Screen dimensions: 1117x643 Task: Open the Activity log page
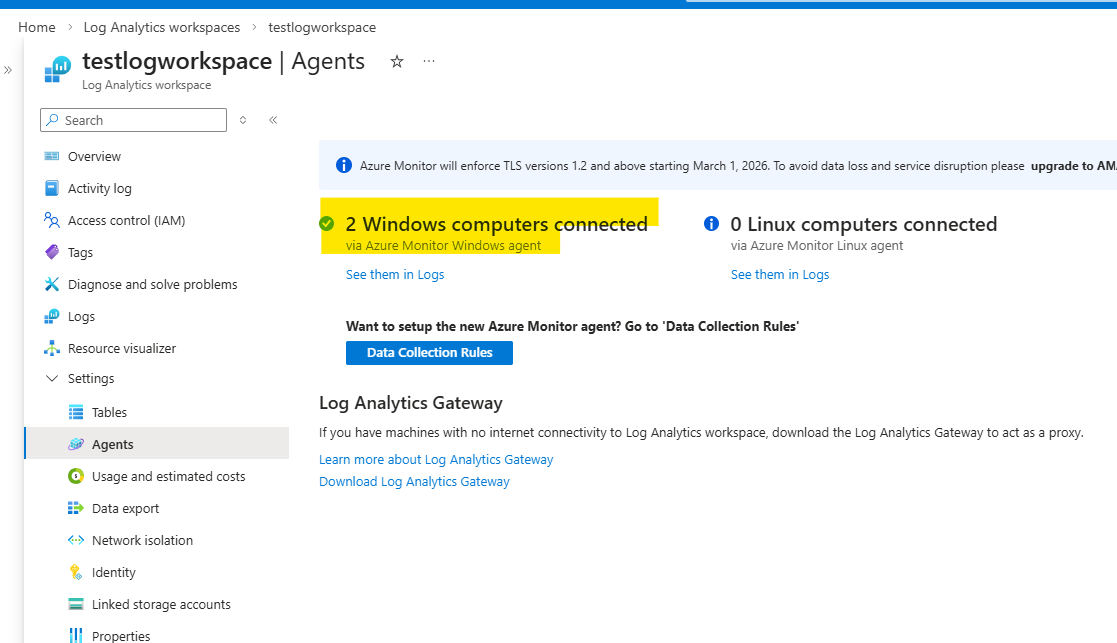[x=100, y=189]
